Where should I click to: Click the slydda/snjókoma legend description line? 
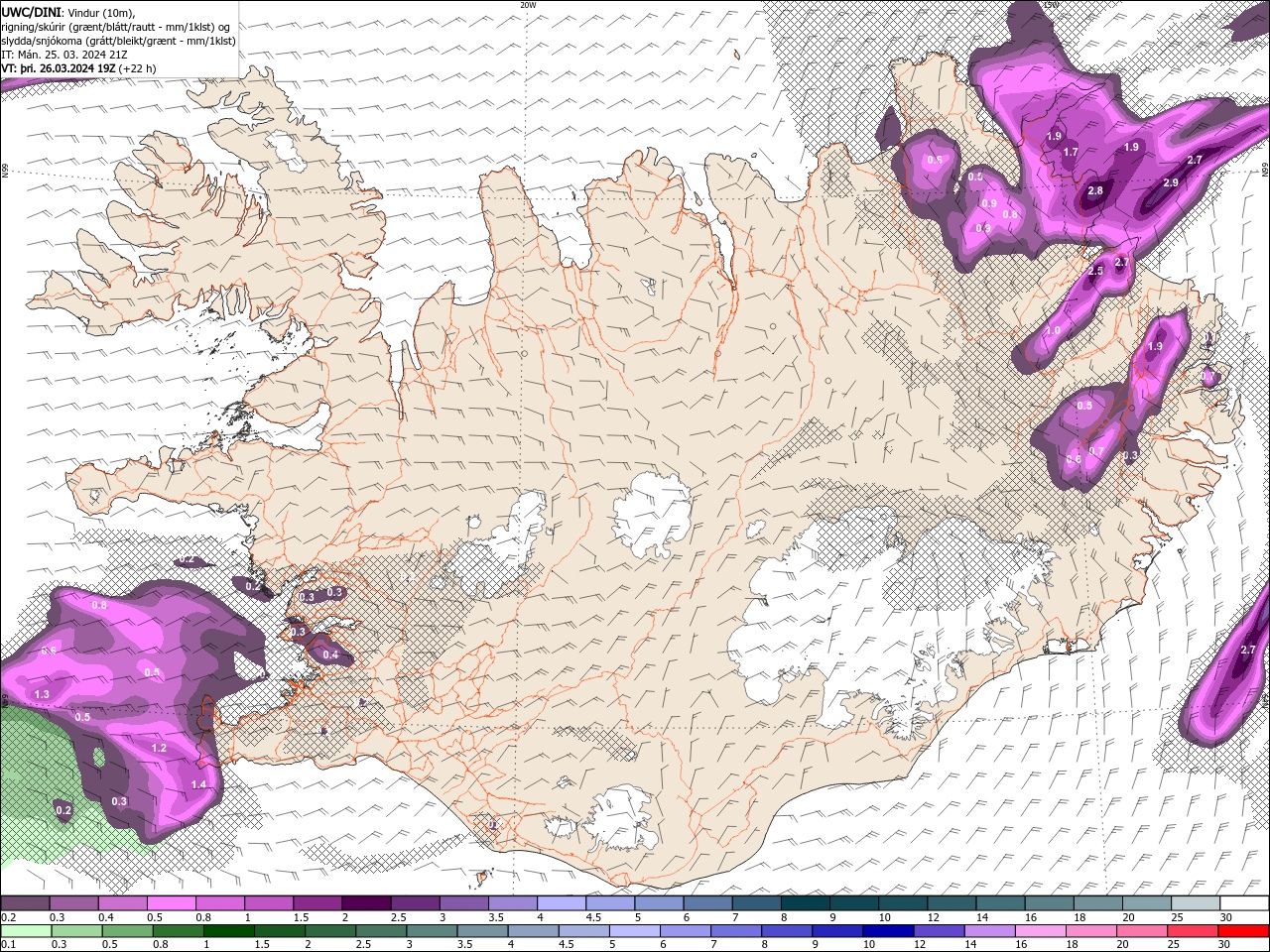(x=119, y=41)
